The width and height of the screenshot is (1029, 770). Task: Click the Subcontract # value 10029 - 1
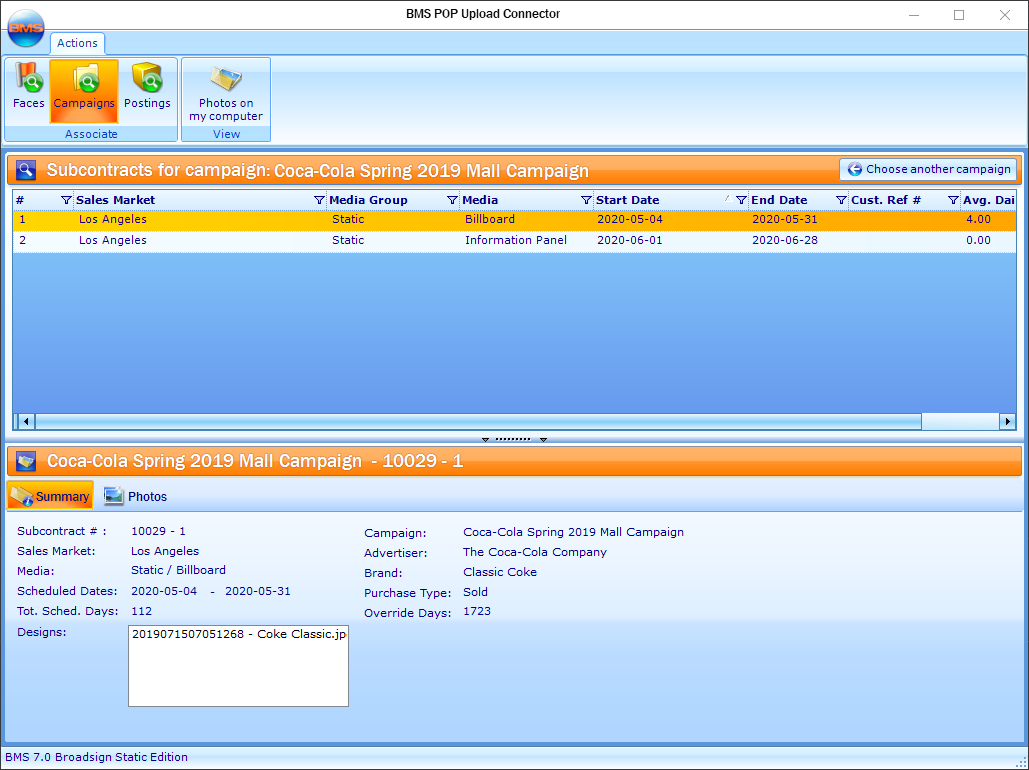tap(158, 531)
